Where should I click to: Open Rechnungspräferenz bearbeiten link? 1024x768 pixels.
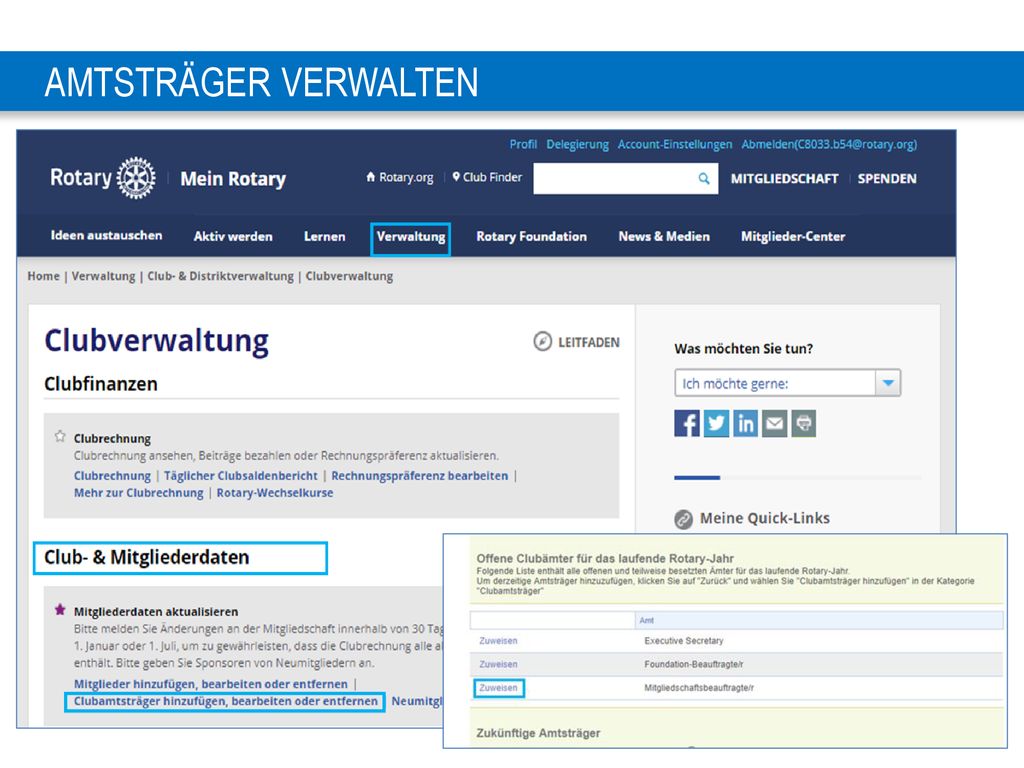[419, 475]
